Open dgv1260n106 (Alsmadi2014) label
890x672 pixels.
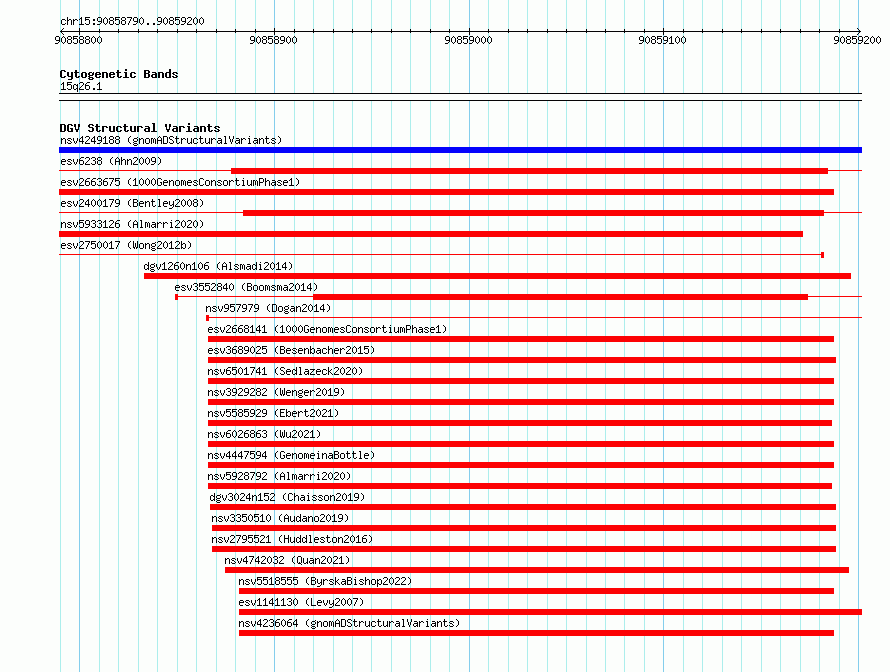219,266
